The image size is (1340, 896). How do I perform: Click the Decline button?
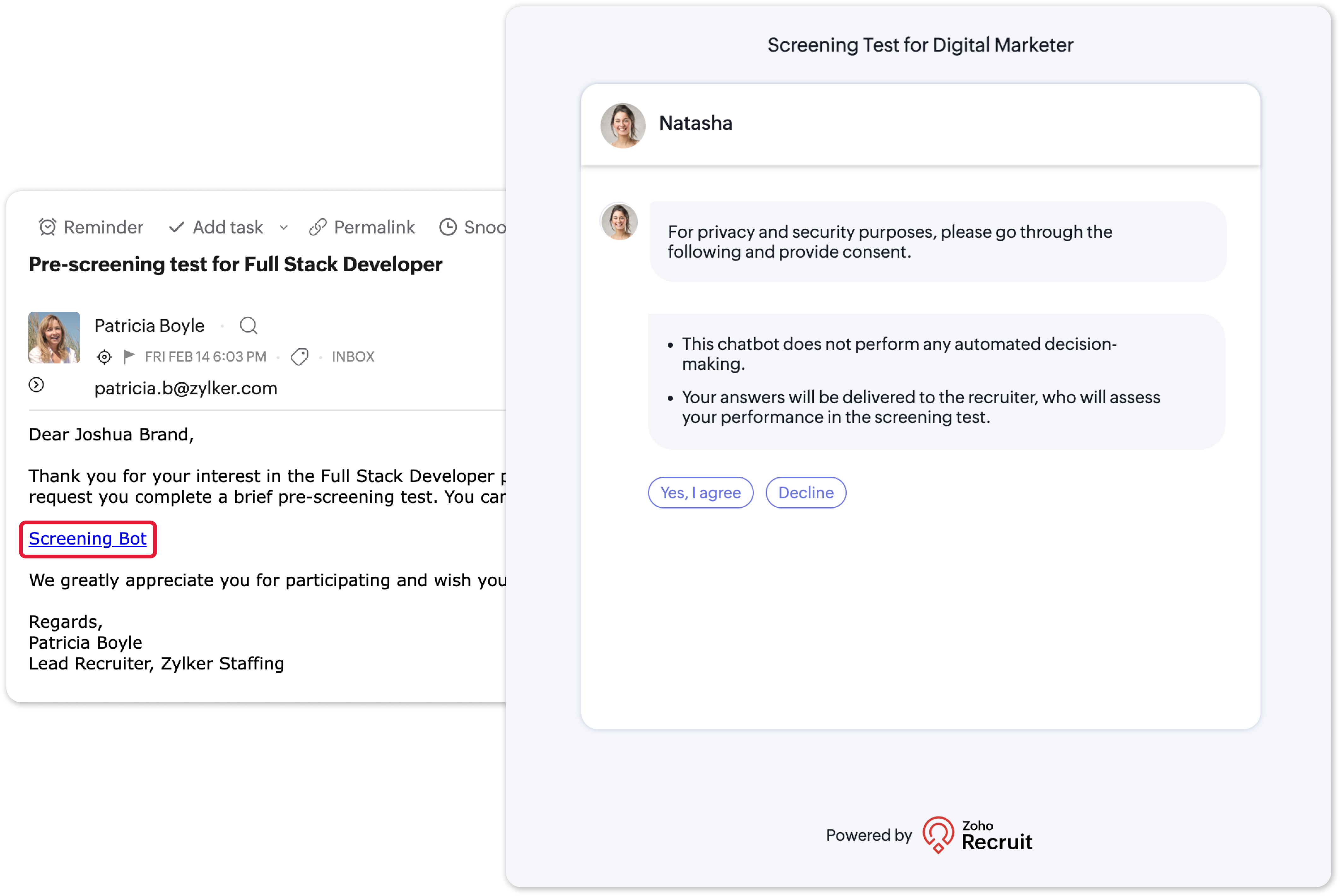[x=805, y=492]
